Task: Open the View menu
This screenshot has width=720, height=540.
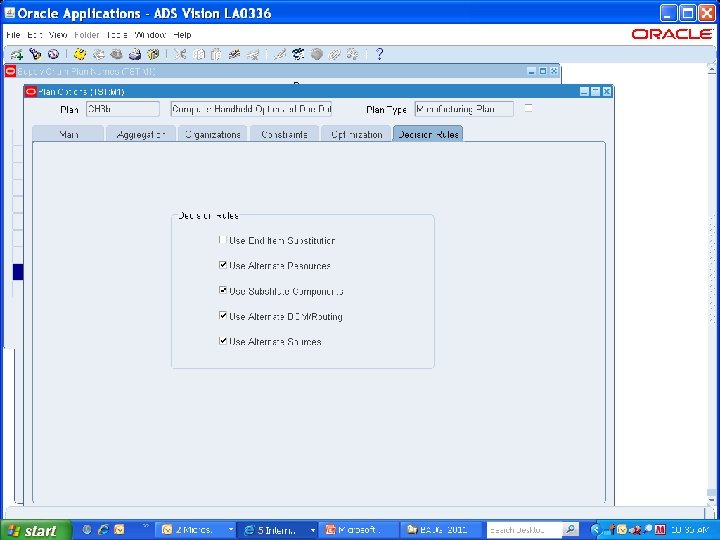Action: pyautogui.click(x=58, y=35)
